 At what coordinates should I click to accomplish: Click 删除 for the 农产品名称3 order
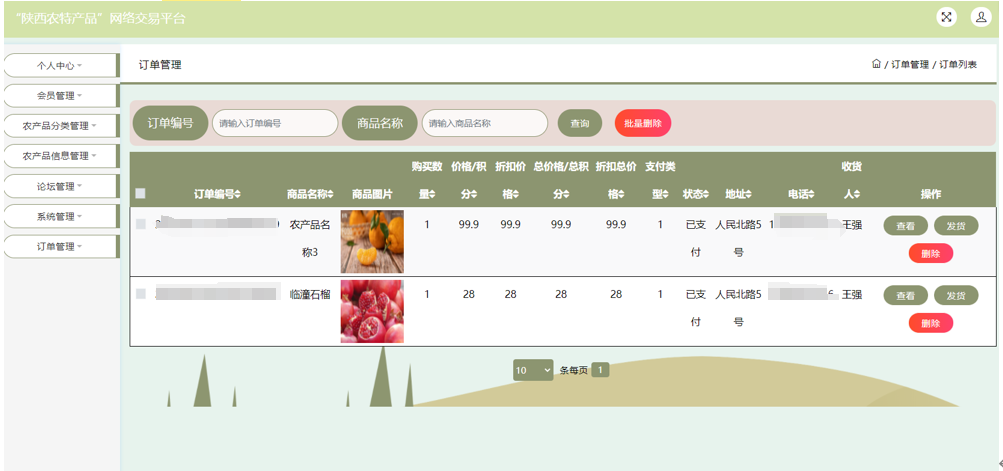[931, 253]
